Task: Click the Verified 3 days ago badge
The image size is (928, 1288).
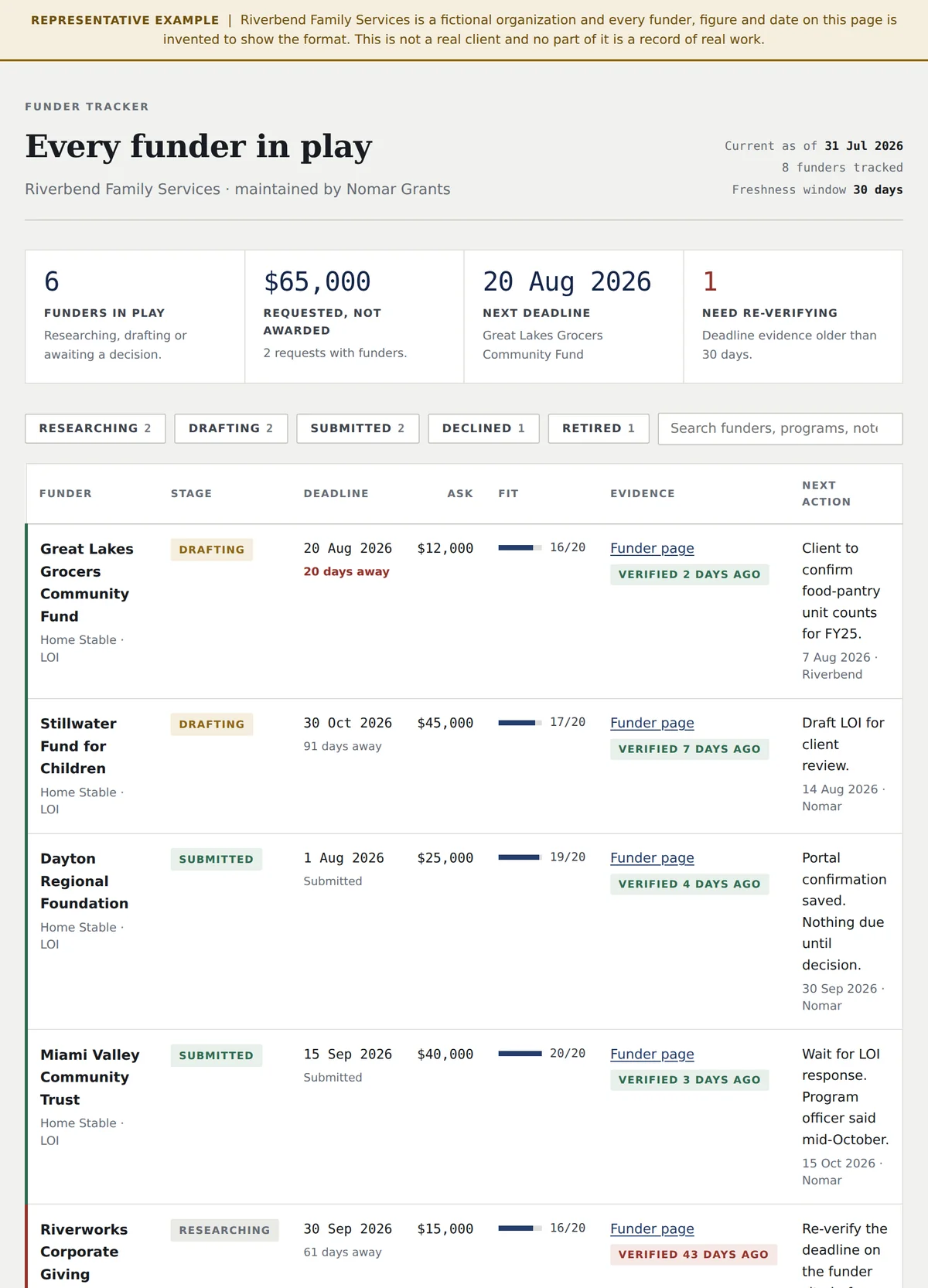Action: 690,1080
